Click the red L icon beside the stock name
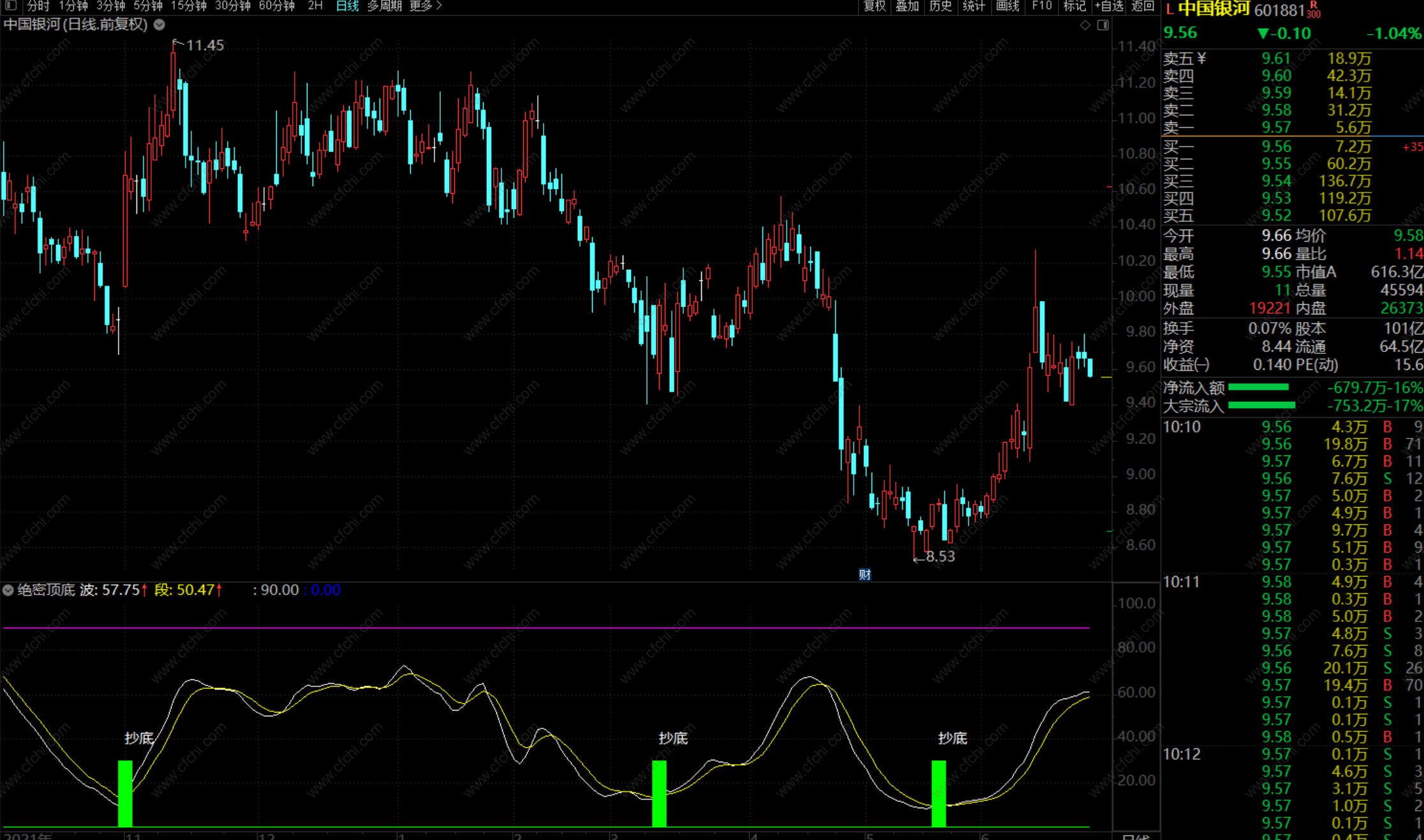The image size is (1424, 840). pos(1169,10)
